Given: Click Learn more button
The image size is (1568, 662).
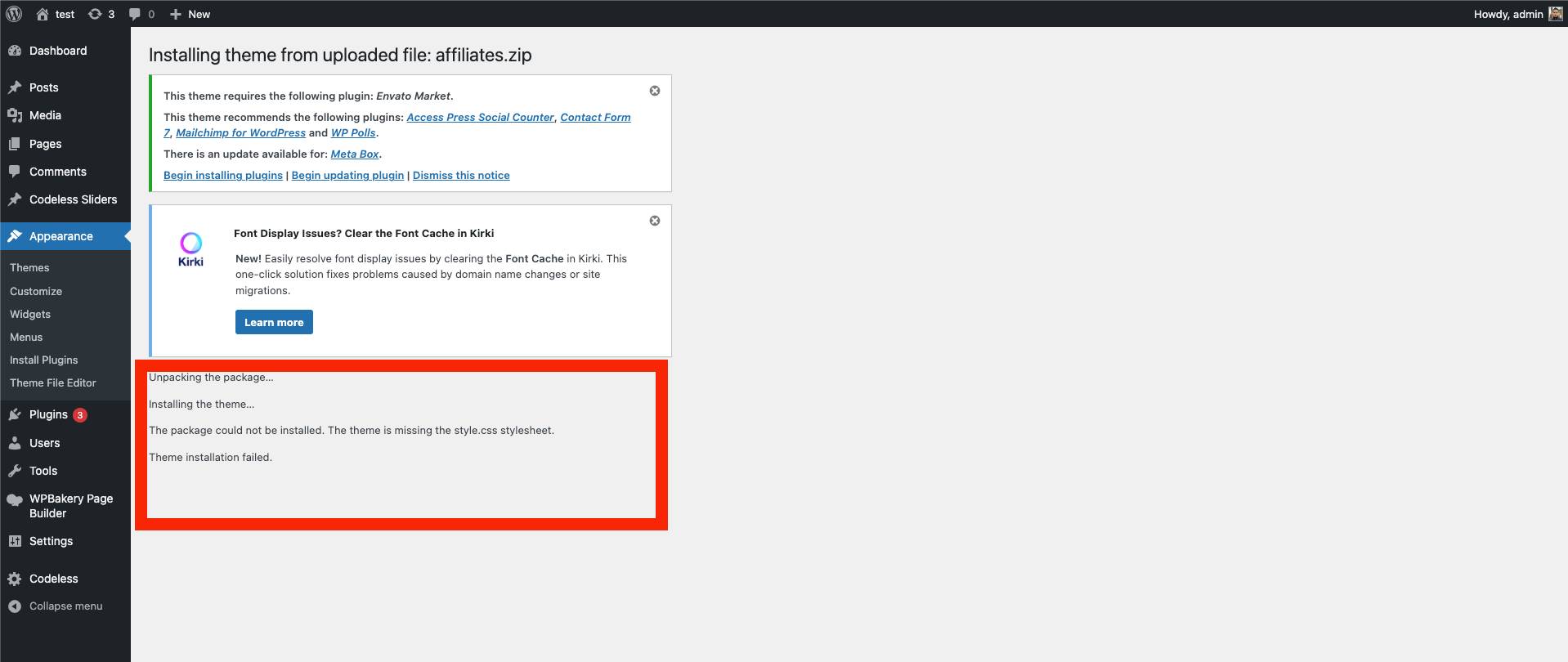Looking at the screenshot, I should tap(274, 322).
